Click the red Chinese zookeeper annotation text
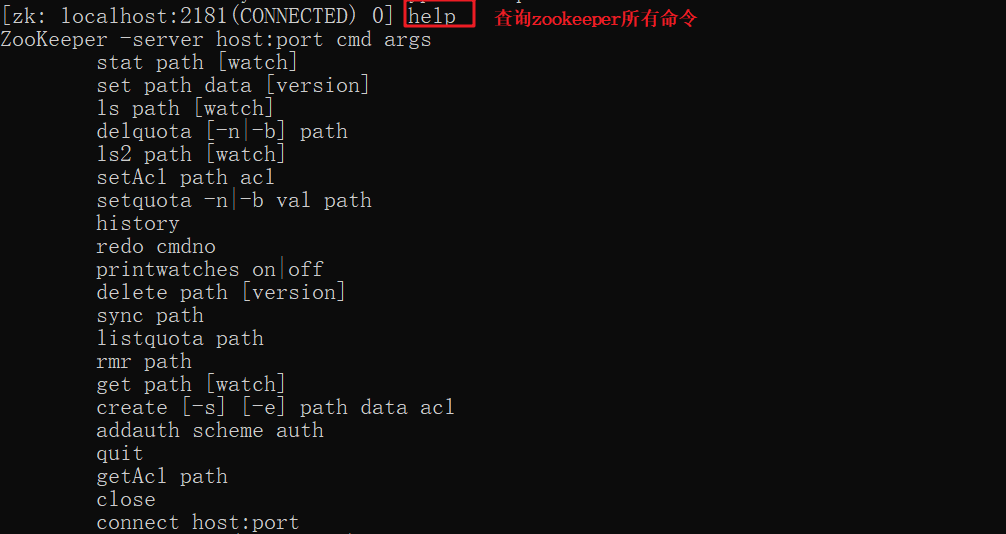 [595, 18]
